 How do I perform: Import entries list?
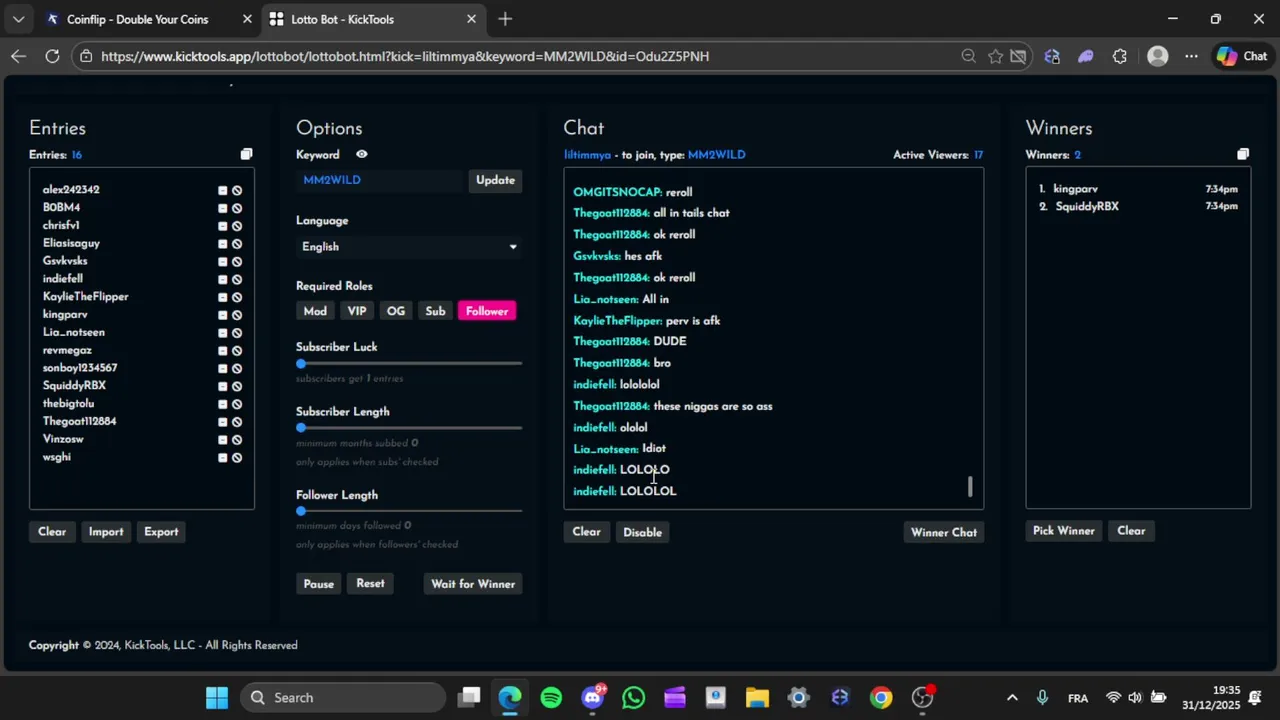pos(106,532)
